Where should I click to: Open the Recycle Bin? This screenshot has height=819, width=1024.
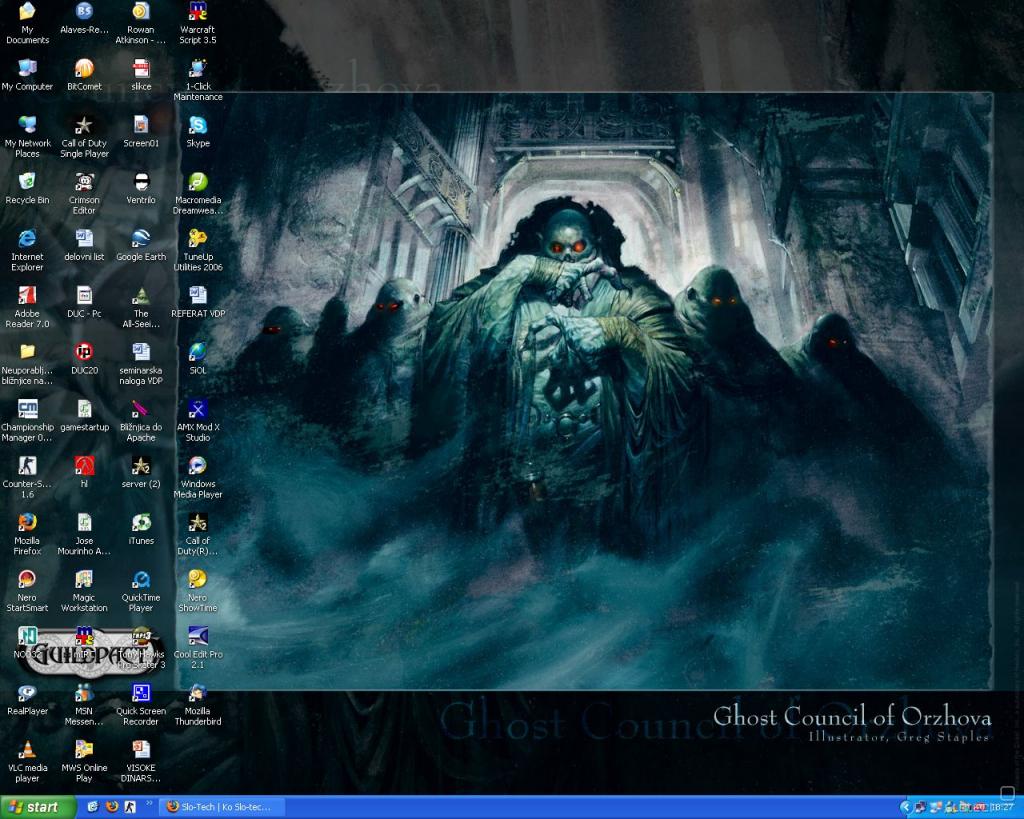point(27,188)
